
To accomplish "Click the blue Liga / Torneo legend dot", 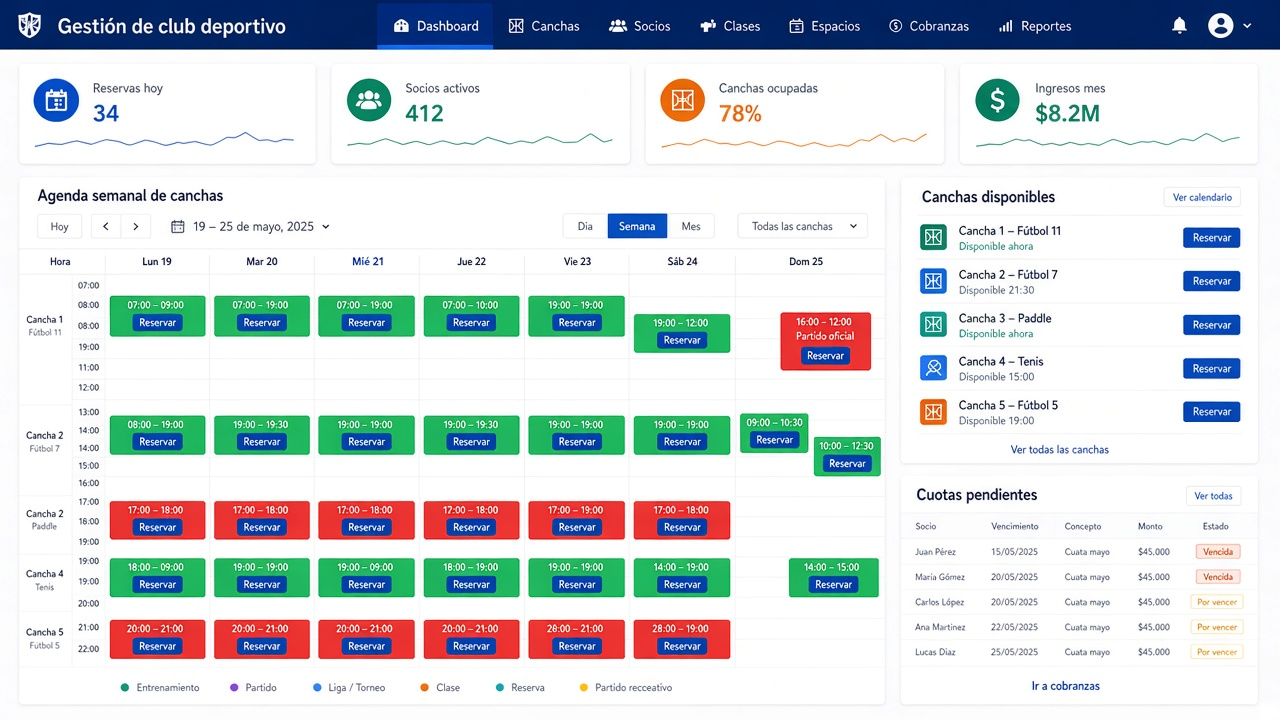I will coord(317,688).
